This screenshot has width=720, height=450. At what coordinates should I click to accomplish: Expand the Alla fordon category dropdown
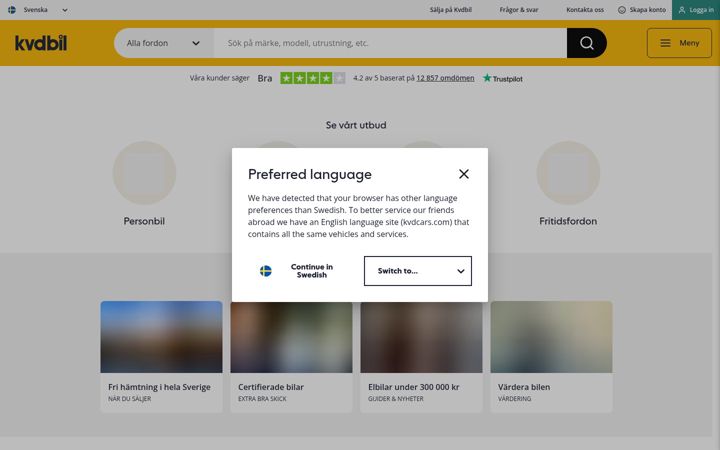tap(164, 43)
